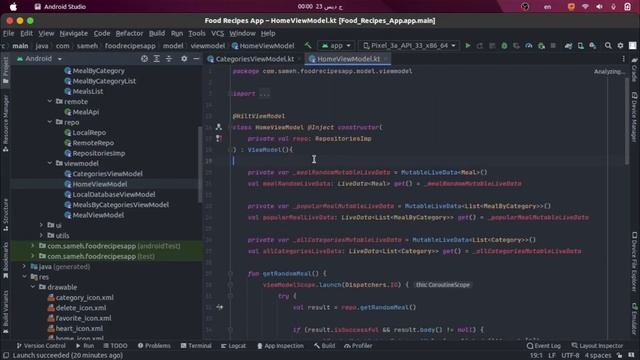Expand the folded import statement

click(x=264, y=93)
